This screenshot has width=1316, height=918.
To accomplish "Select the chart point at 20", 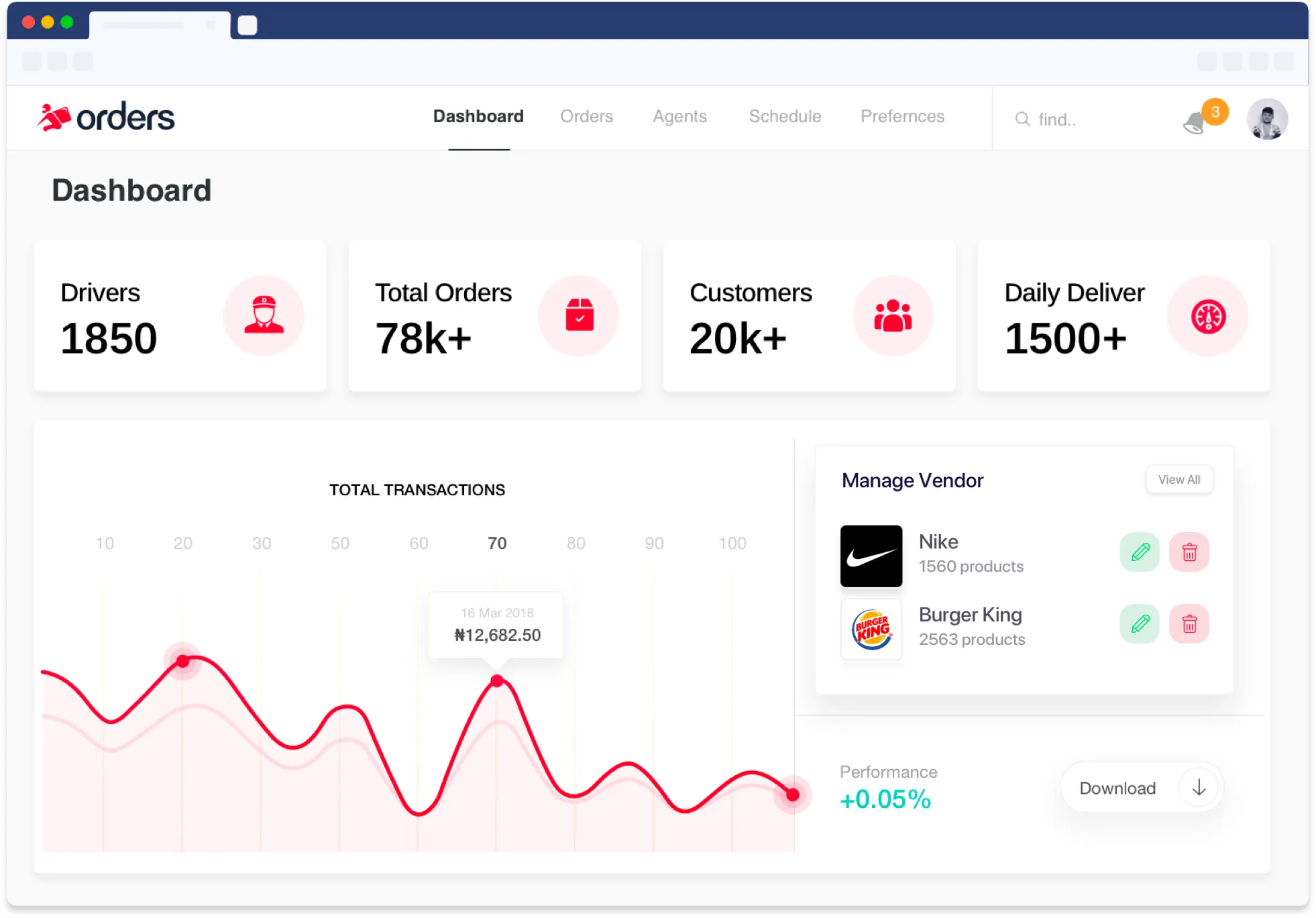I will point(182,661).
